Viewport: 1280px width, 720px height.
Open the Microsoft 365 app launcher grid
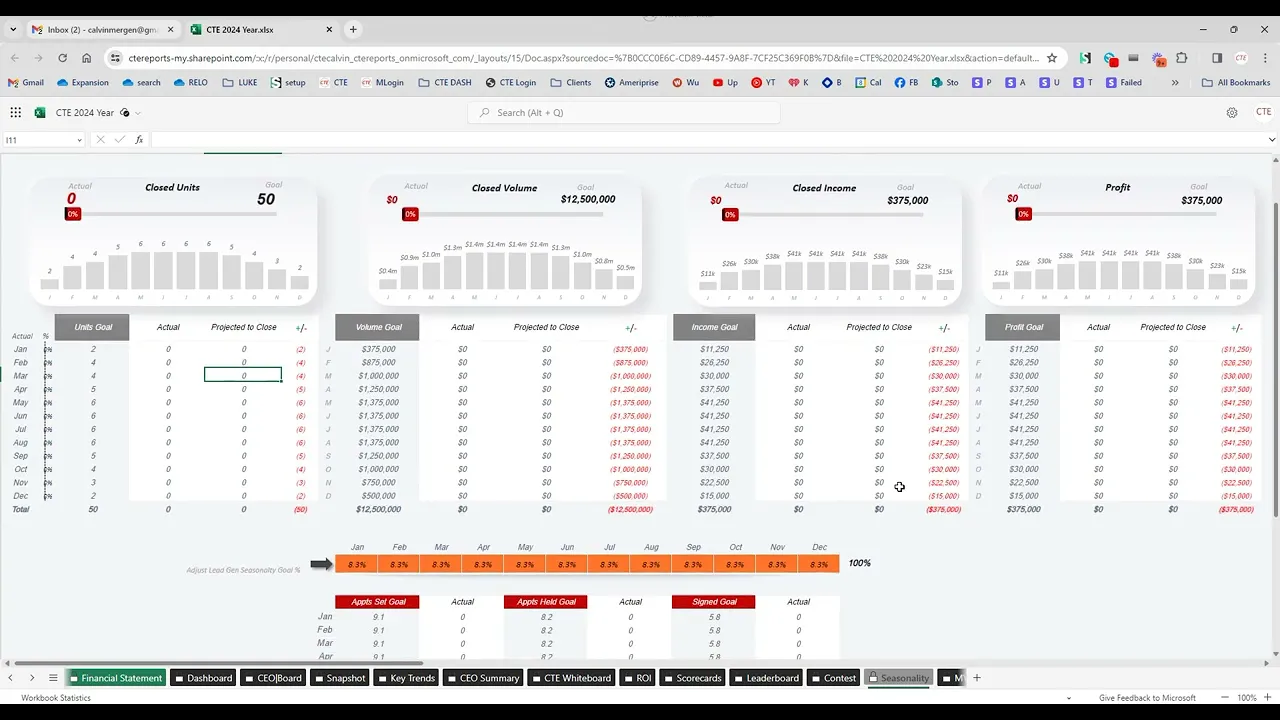click(x=15, y=113)
